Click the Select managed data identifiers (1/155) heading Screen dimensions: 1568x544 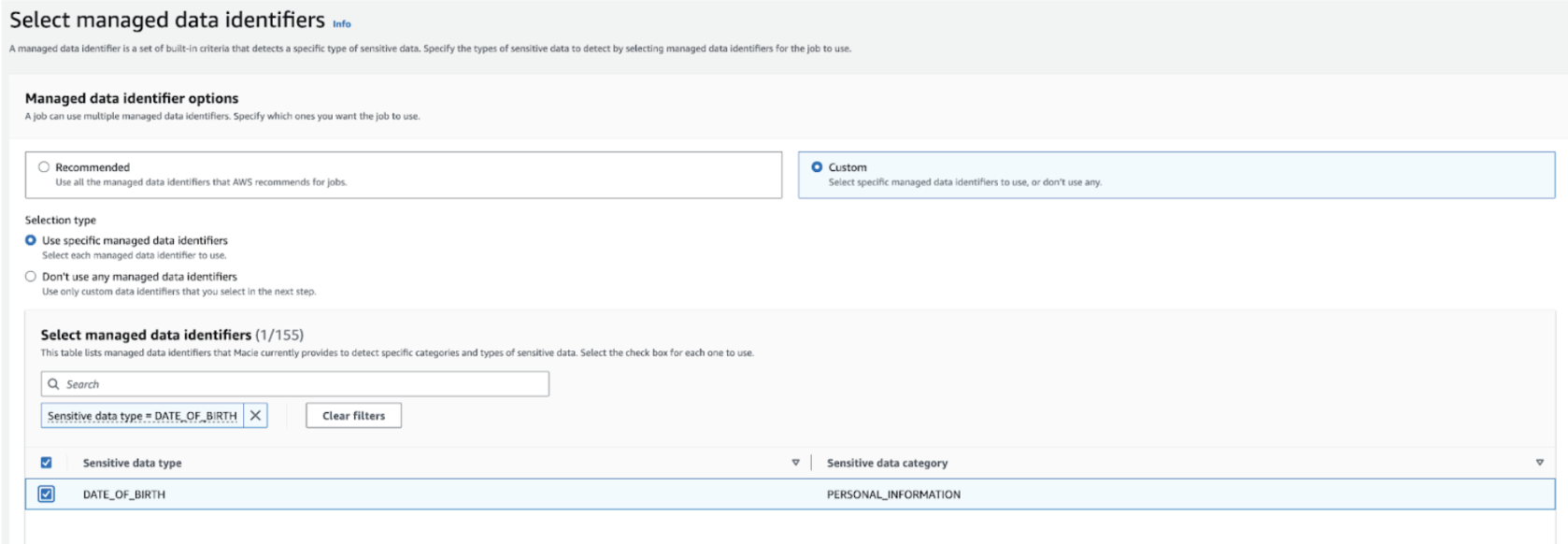(x=172, y=335)
